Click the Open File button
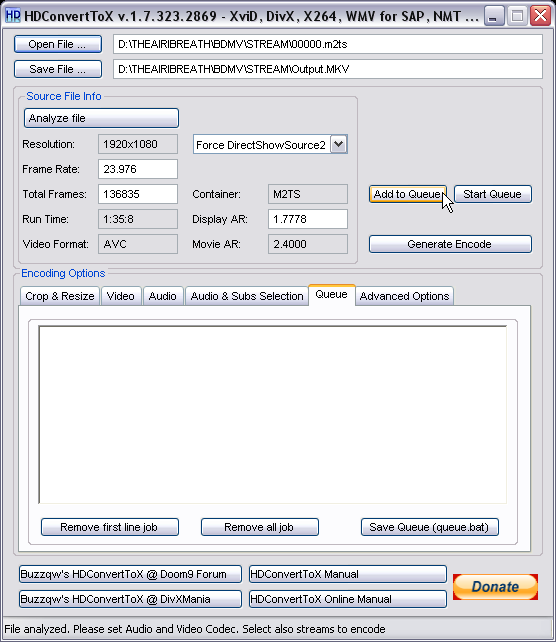Image resolution: width=556 pixels, height=642 pixels. tap(58, 44)
